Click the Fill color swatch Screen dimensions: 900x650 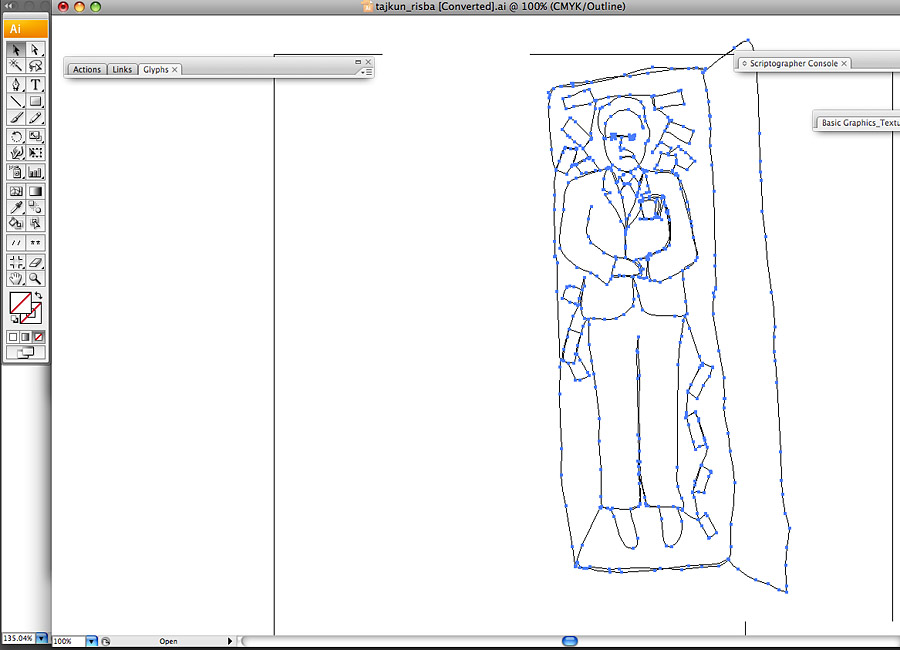pyautogui.click(x=19, y=302)
